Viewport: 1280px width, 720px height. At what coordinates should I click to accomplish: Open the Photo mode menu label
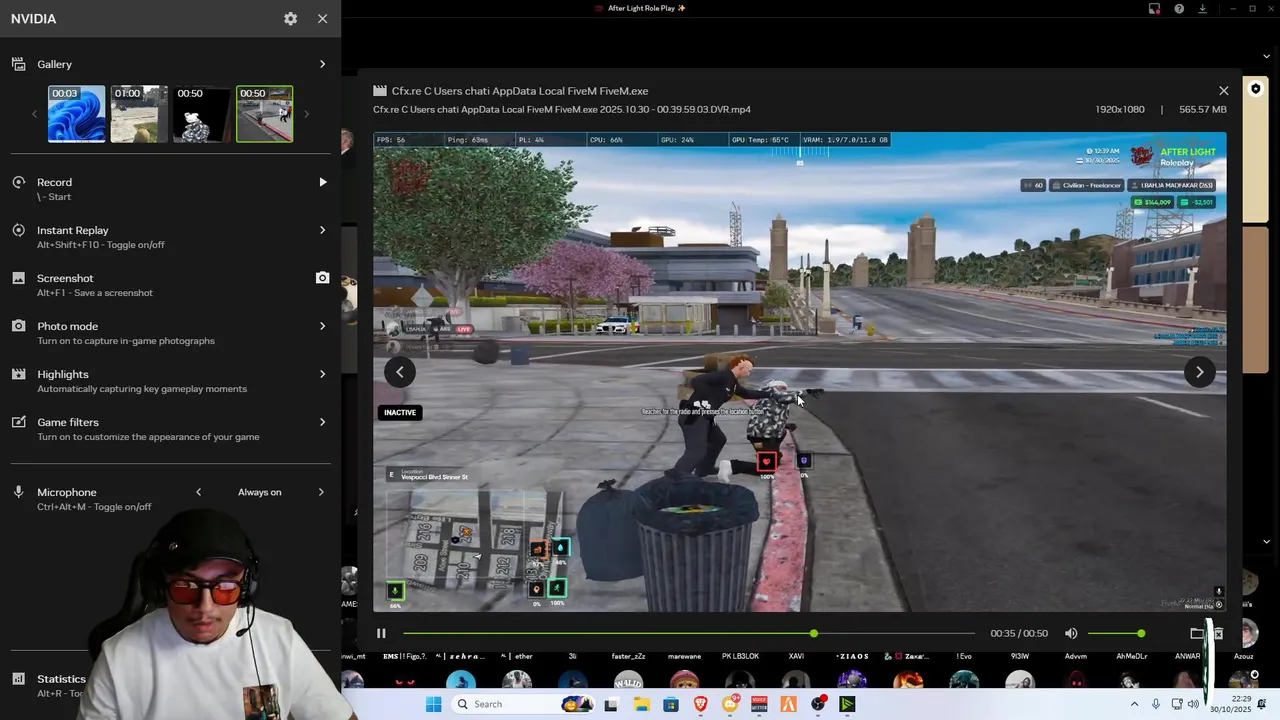coord(67,326)
